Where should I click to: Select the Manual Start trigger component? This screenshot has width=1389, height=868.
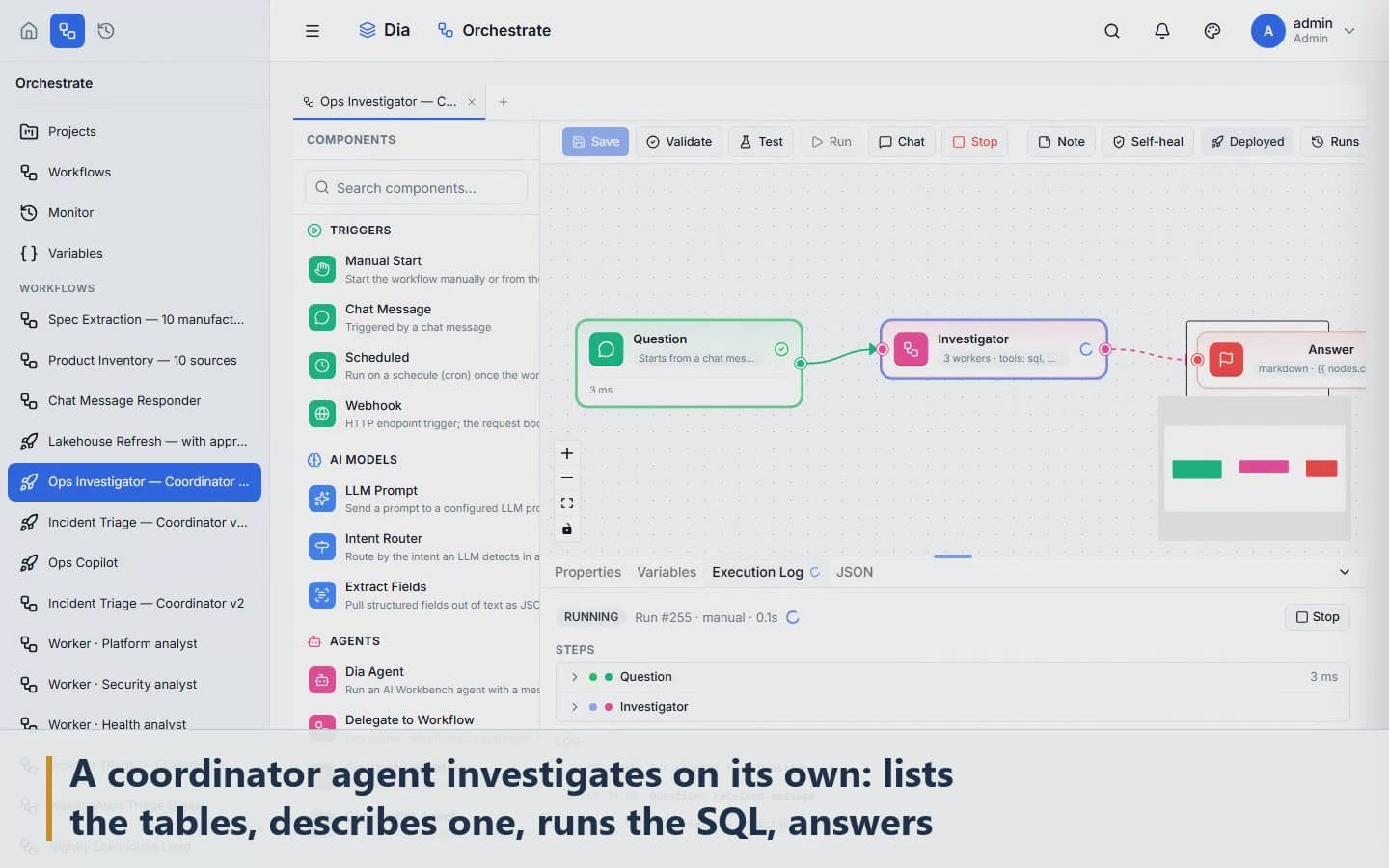(x=422, y=269)
